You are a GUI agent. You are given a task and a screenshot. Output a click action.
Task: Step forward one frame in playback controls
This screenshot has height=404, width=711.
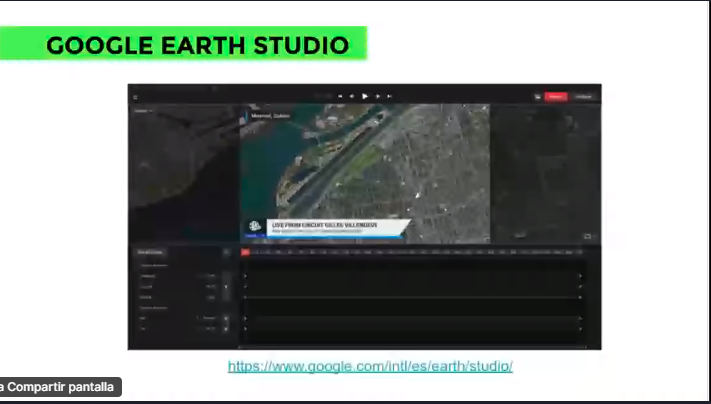pyautogui.click(x=378, y=96)
